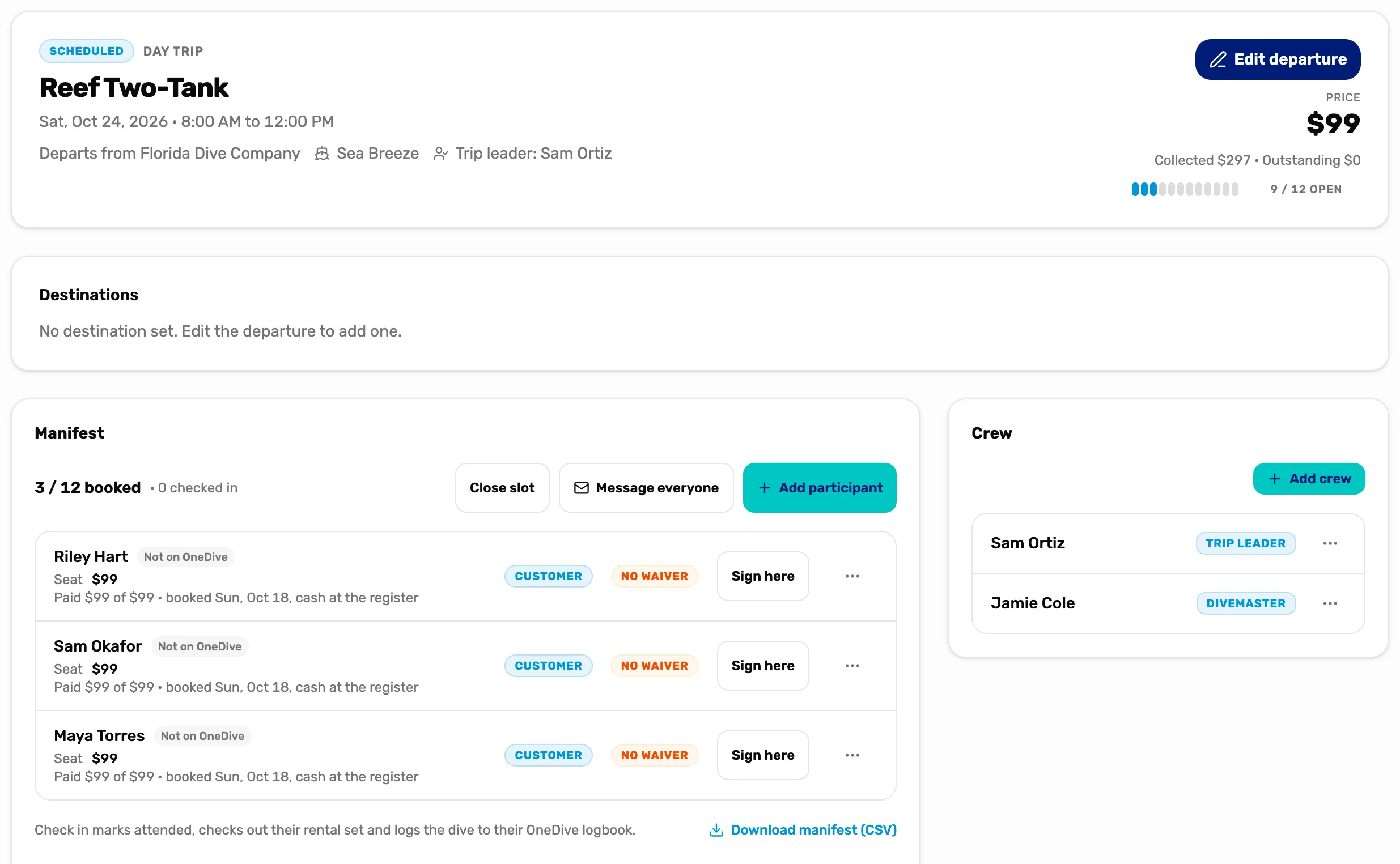Image resolution: width=1400 pixels, height=864 pixels.
Task: Click the seat capacity progress bar
Action: [1185, 189]
